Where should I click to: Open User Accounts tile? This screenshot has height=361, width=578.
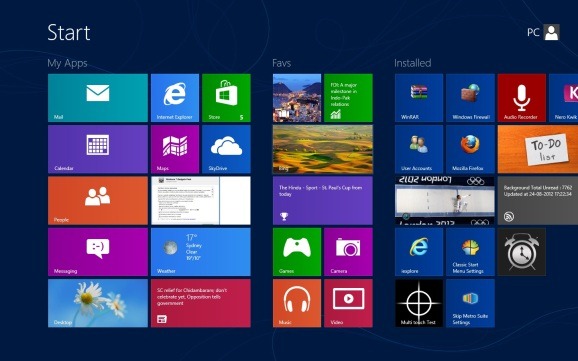tap(419, 149)
